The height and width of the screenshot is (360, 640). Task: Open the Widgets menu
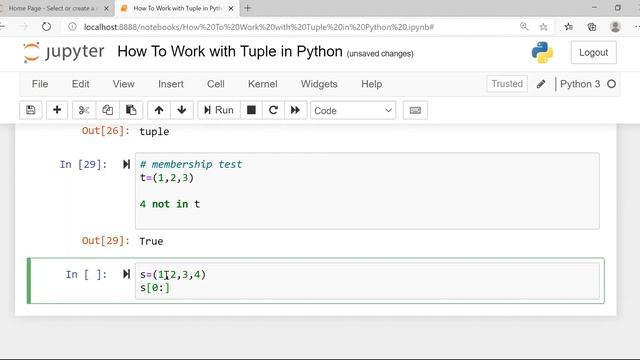(319, 84)
